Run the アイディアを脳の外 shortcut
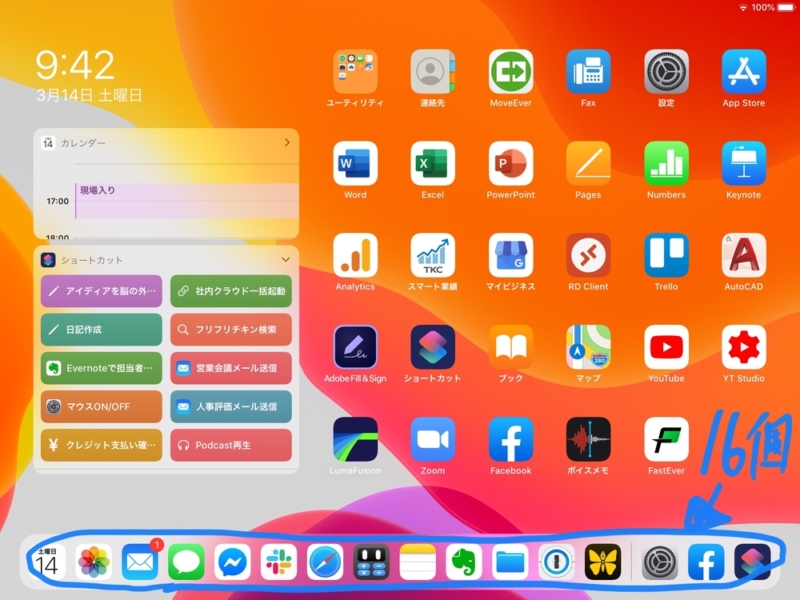The width and height of the screenshot is (800, 600). point(102,291)
